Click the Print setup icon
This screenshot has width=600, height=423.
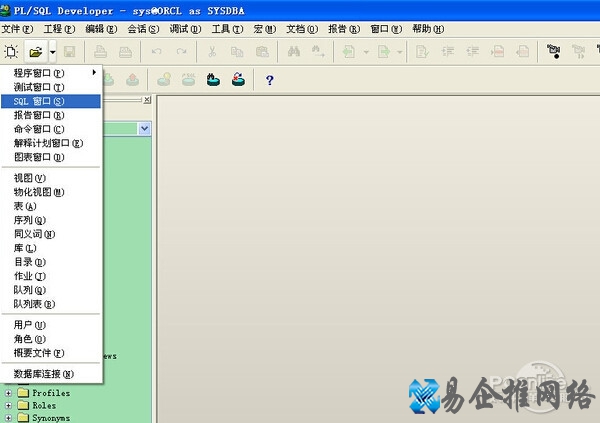pos(125,51)
